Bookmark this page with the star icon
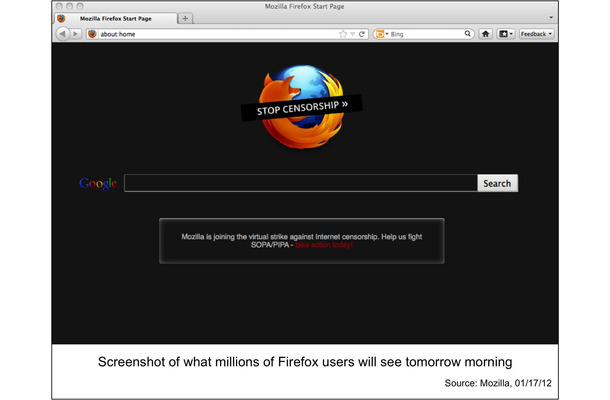Screen dimensions: 610x400 (x=343, y=34)
